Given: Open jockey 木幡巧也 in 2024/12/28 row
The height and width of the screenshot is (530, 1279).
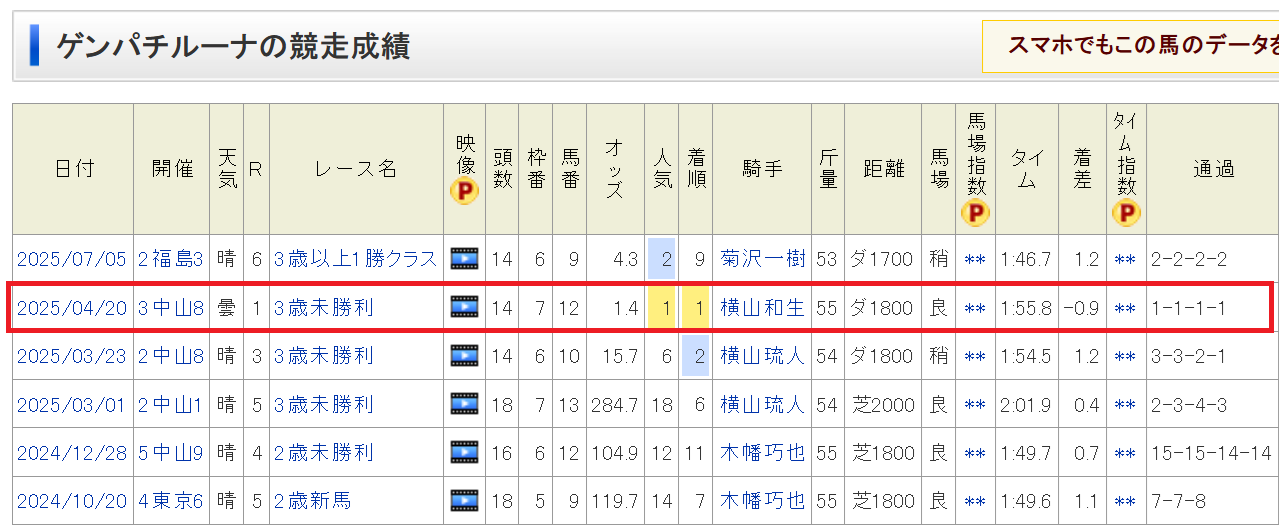Looking at the screenshot, I should point(763,453).
